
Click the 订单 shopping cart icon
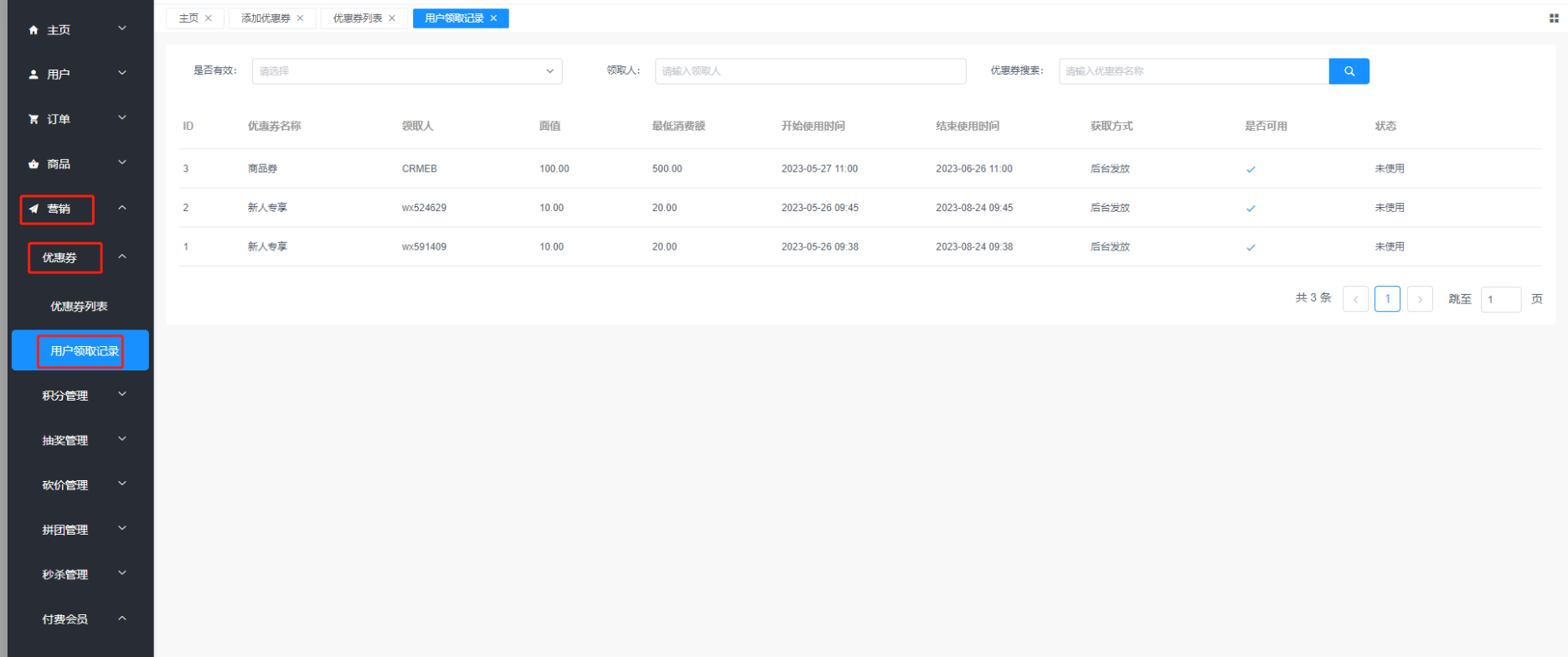[x=34, y=120]
